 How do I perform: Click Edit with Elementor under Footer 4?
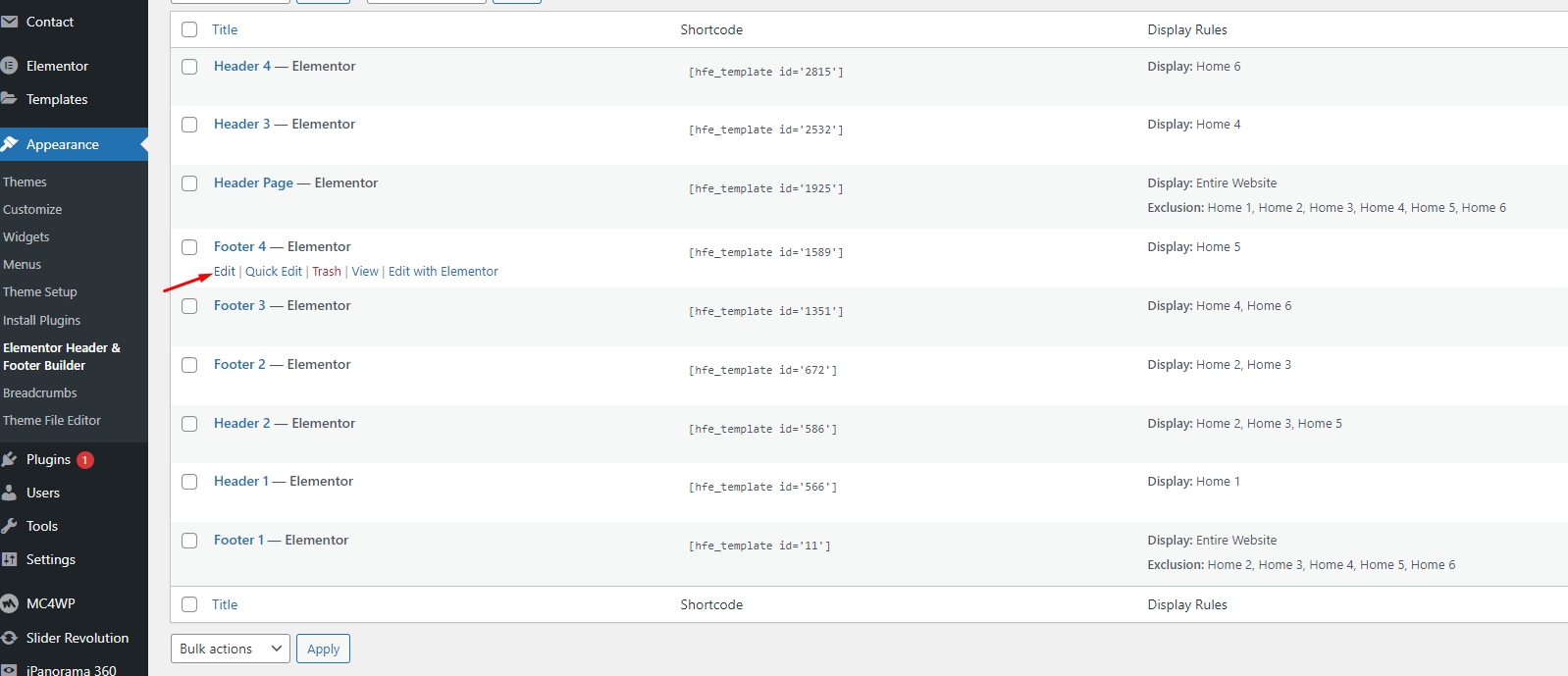pos(443,272)
